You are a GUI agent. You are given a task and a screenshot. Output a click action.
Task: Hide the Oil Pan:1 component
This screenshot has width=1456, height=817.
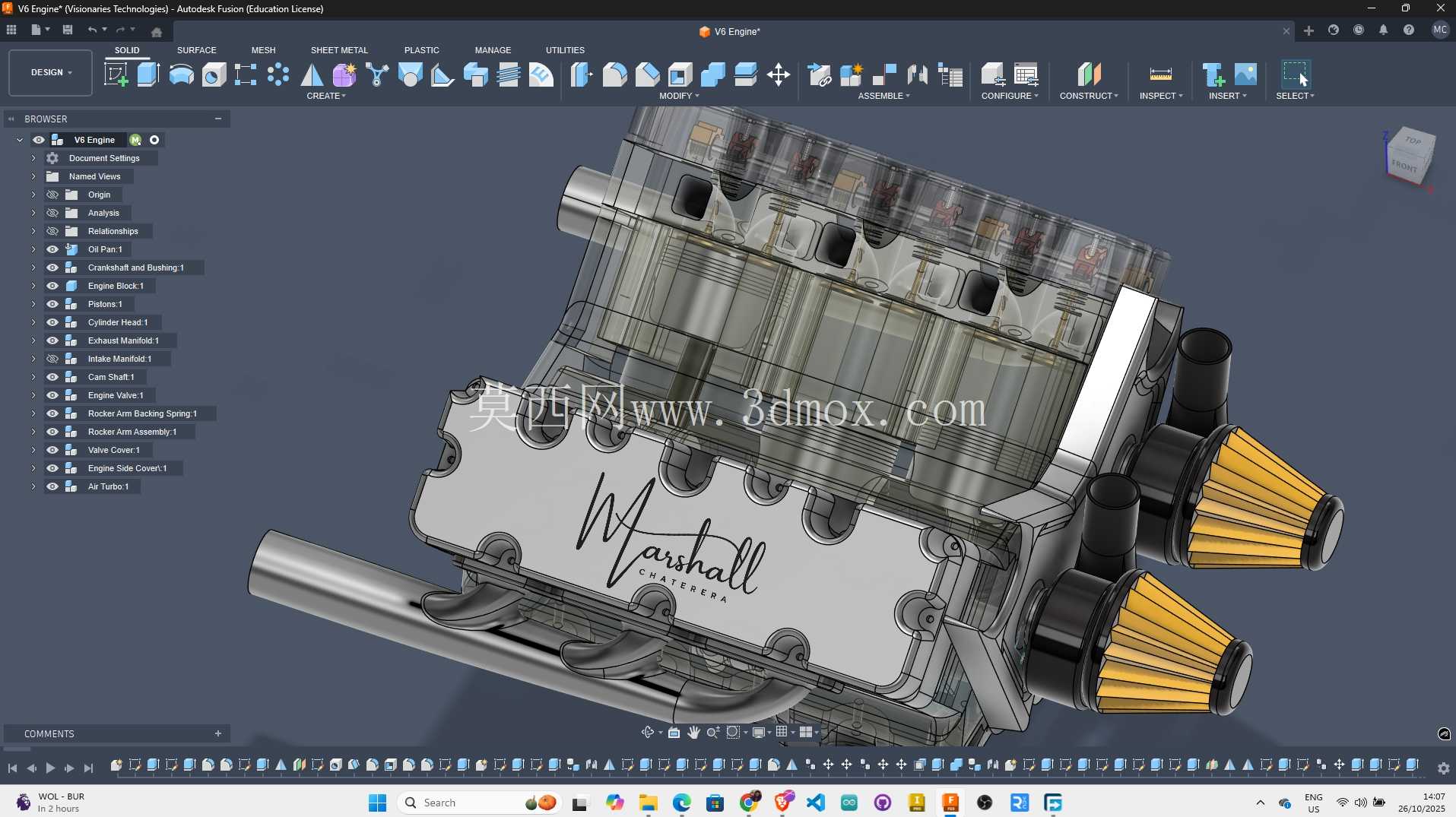52,249
